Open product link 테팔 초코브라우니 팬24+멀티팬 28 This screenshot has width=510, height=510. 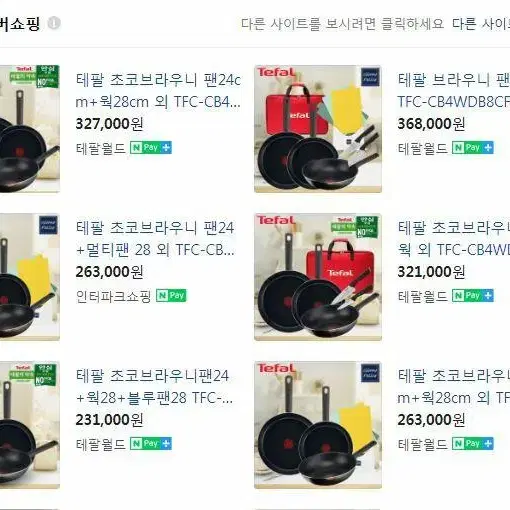(155, 239)
